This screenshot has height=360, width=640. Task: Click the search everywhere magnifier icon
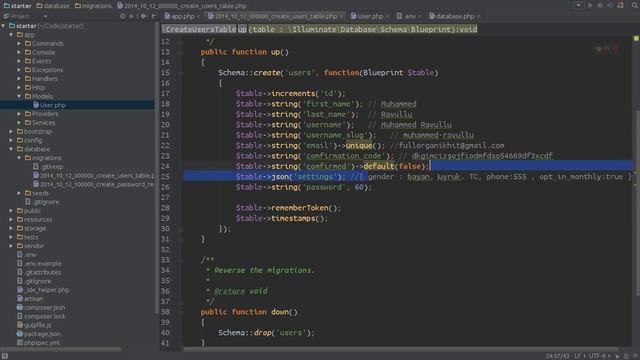coord(635,5)
